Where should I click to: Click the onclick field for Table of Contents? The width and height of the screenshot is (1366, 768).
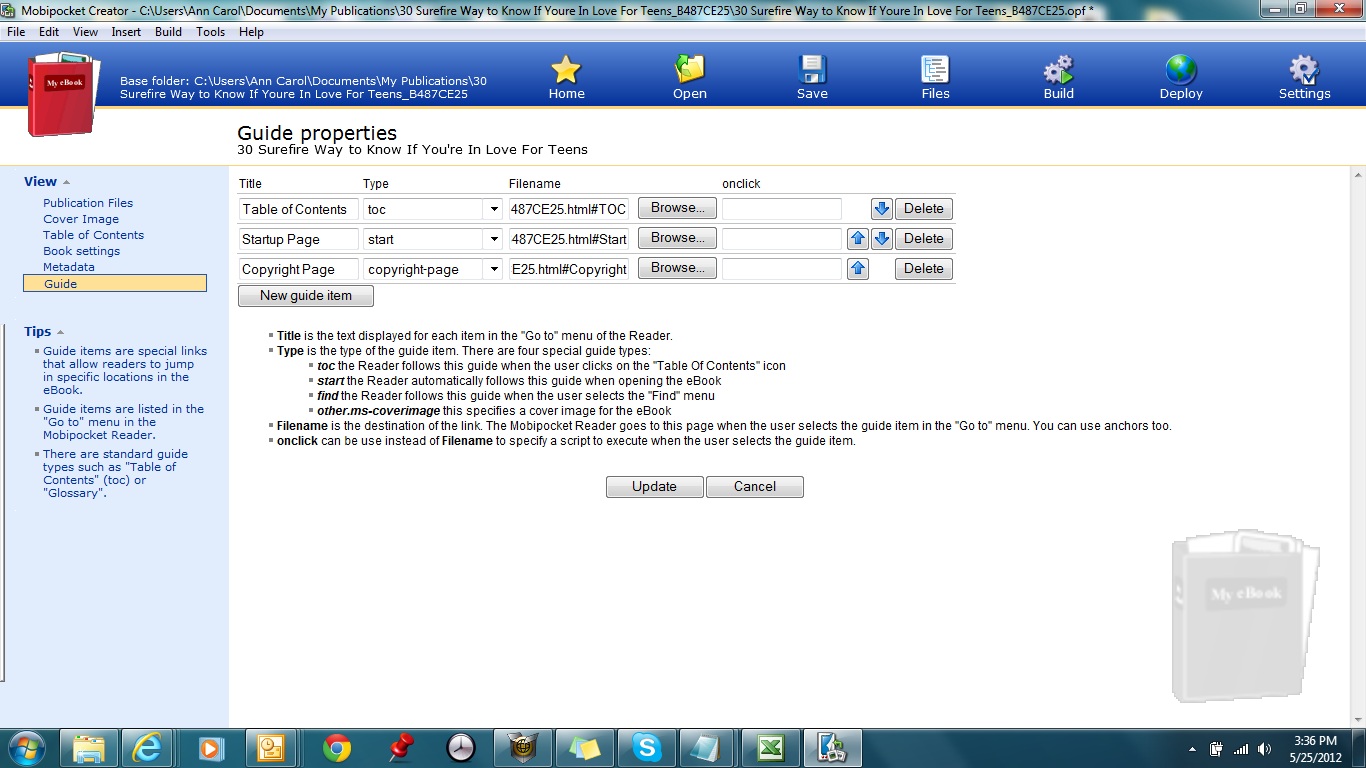pyautogui.click(x=782, y=209)
